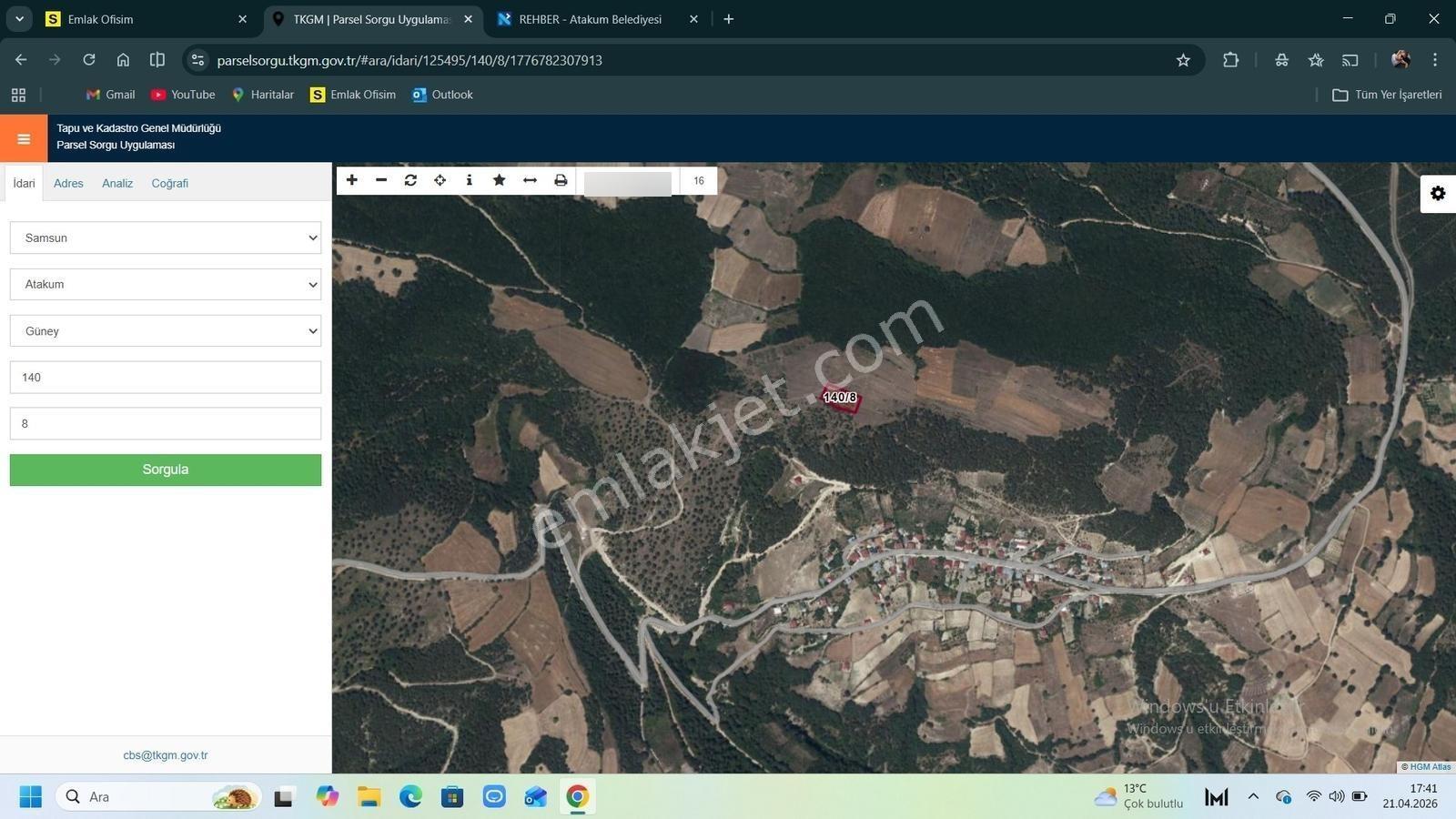Open the Coğrafi tab
Screen dimensions: 1456x819
pyautogui.click(x=170, y=183)
